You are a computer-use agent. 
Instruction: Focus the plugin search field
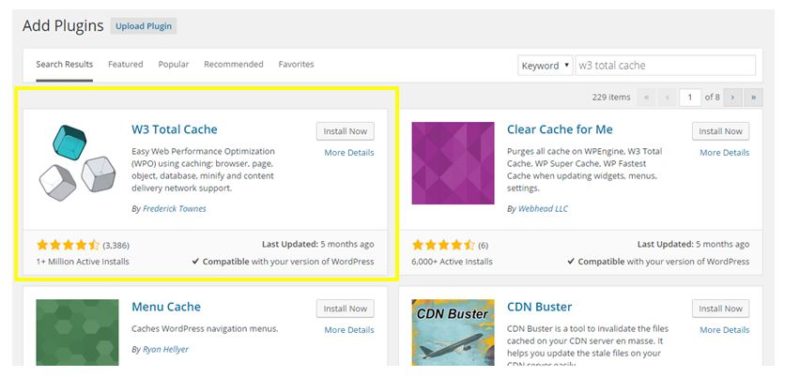point(665,66)
